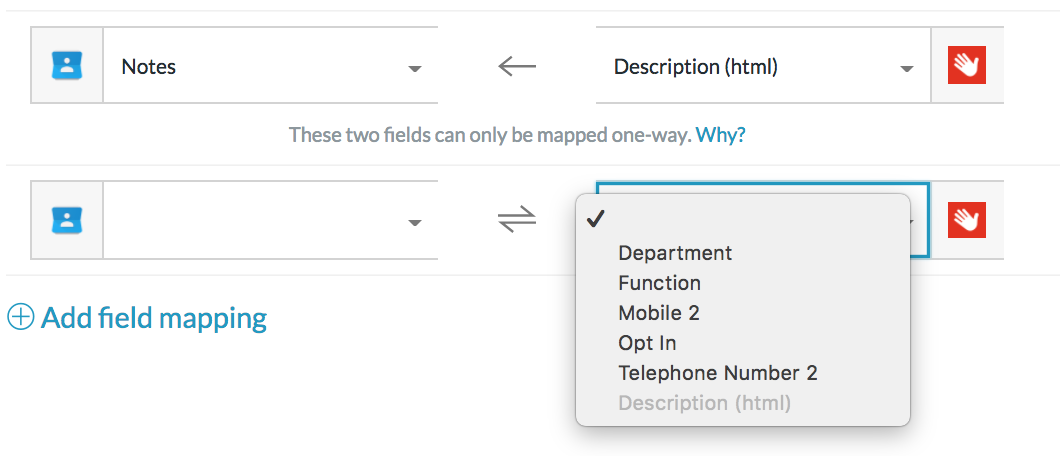Click the blue contacts icon on the empty row
Image resolution: width=1060 pixels, height=456 pixels.
point(67,220)
